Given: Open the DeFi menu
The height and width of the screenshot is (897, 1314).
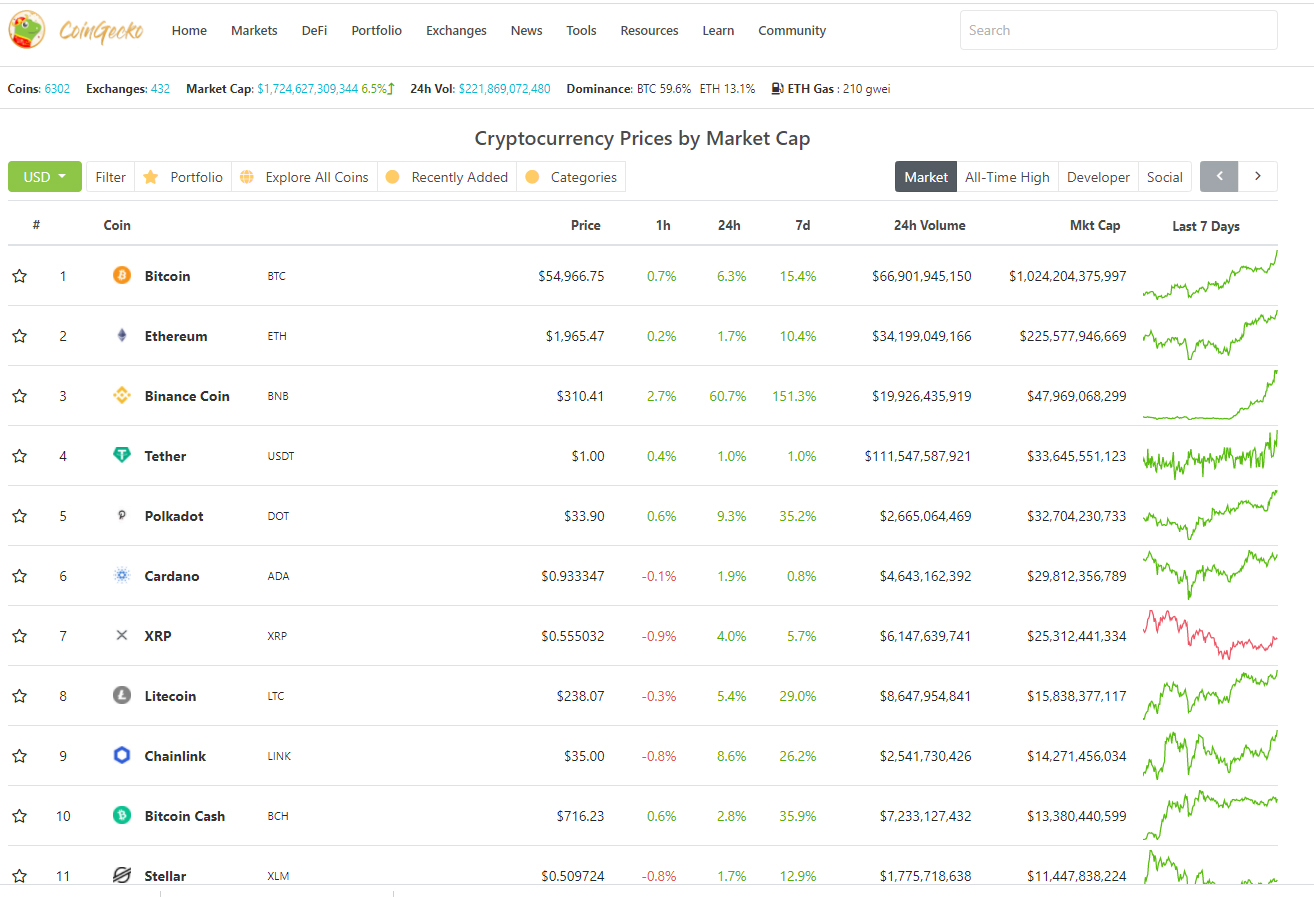Looking at the screenshot, I should pyautogui.click(x=314, y=31).
